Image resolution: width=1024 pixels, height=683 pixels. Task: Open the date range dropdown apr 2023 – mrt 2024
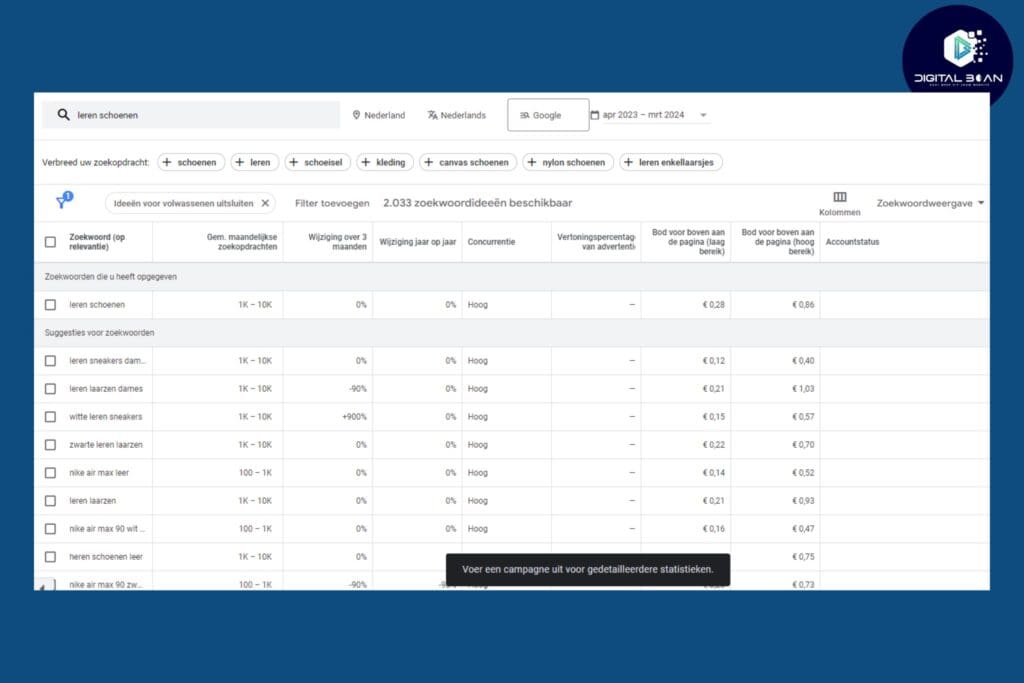(650, 115)
